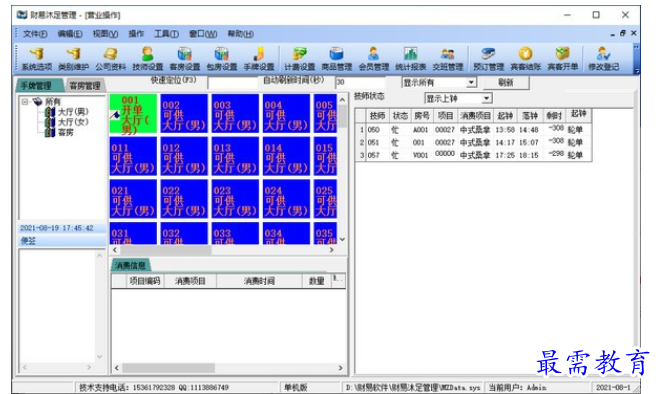Click the 自动刷新时间(秒) field showing 30
This screenshot has height=394, width=658.
coord(360,83)
